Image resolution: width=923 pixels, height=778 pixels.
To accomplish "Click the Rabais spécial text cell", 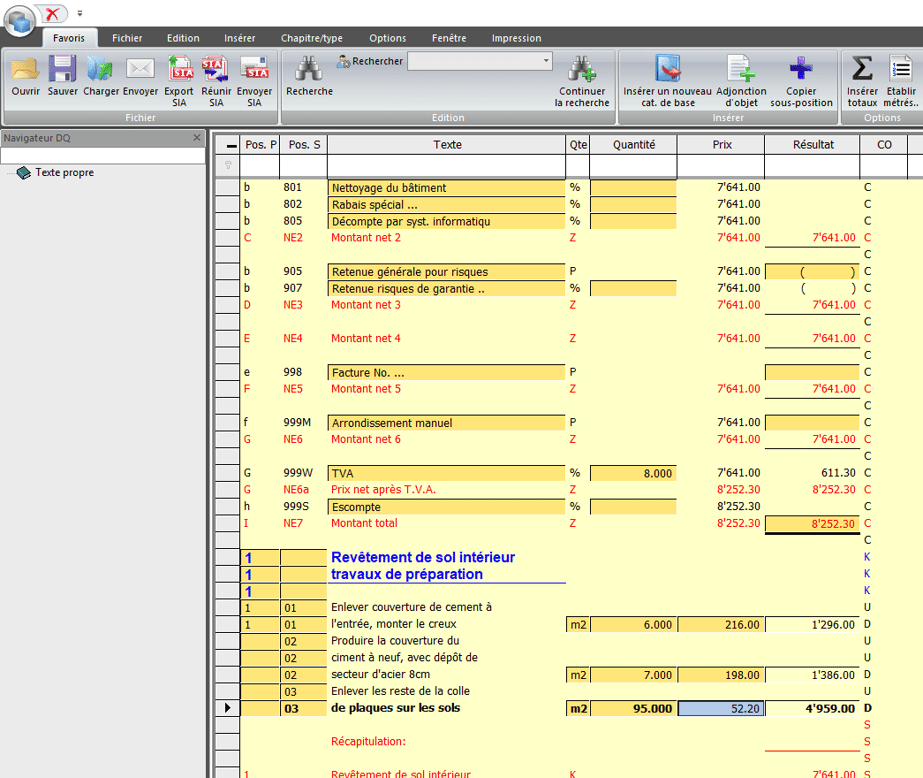I will (447, 205).
